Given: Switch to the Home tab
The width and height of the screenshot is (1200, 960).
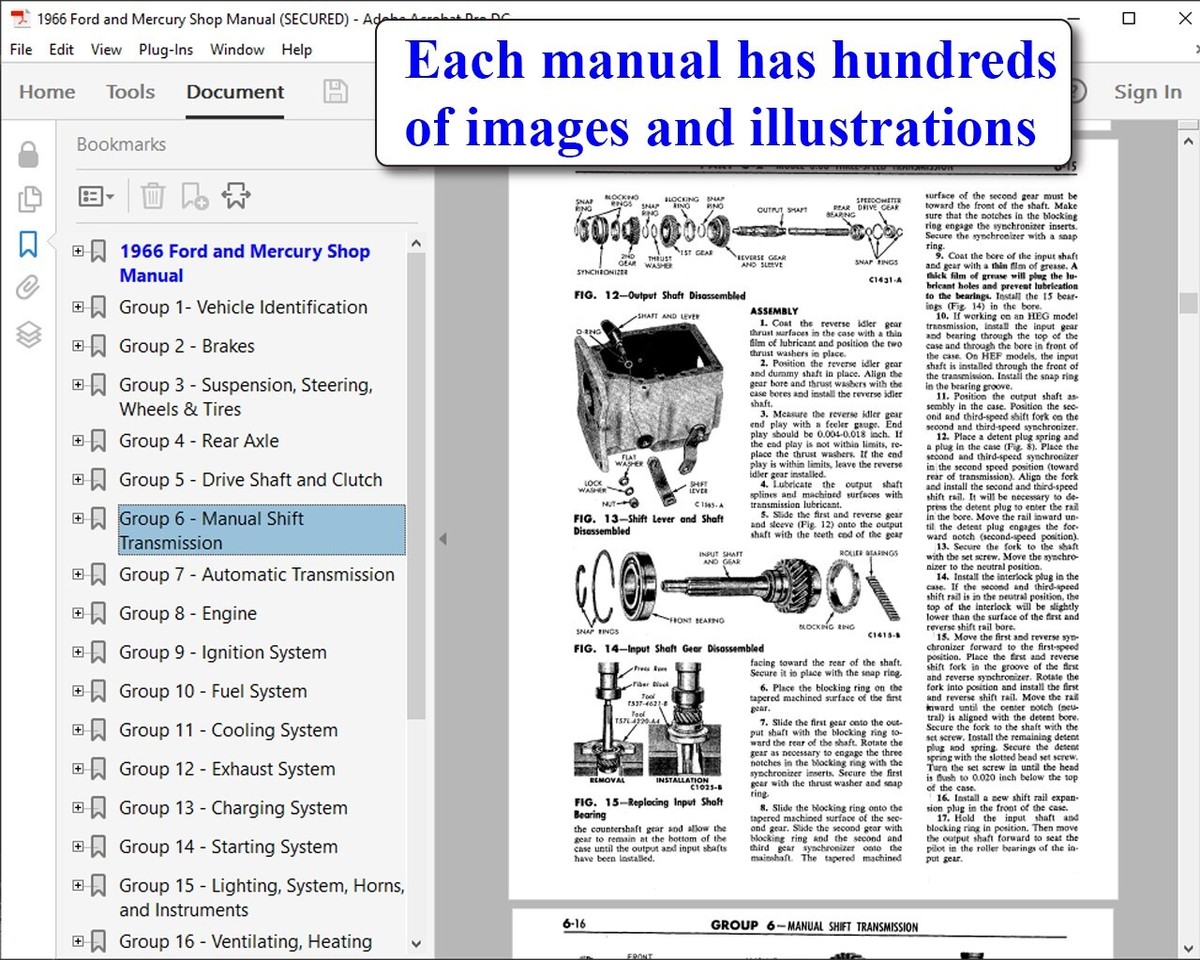Looking at the screenshot, I should pyautogui.click(x=47, y=92).
